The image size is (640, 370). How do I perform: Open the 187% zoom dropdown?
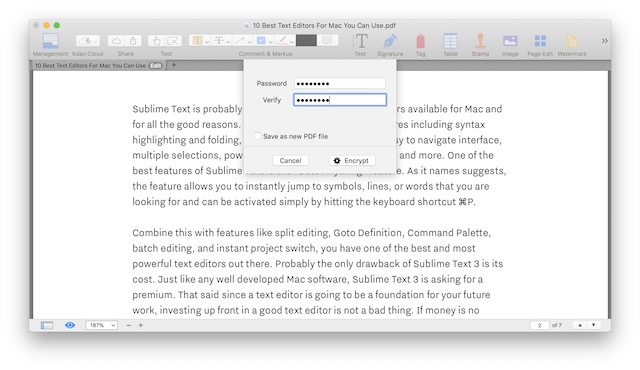pos(102,325)
